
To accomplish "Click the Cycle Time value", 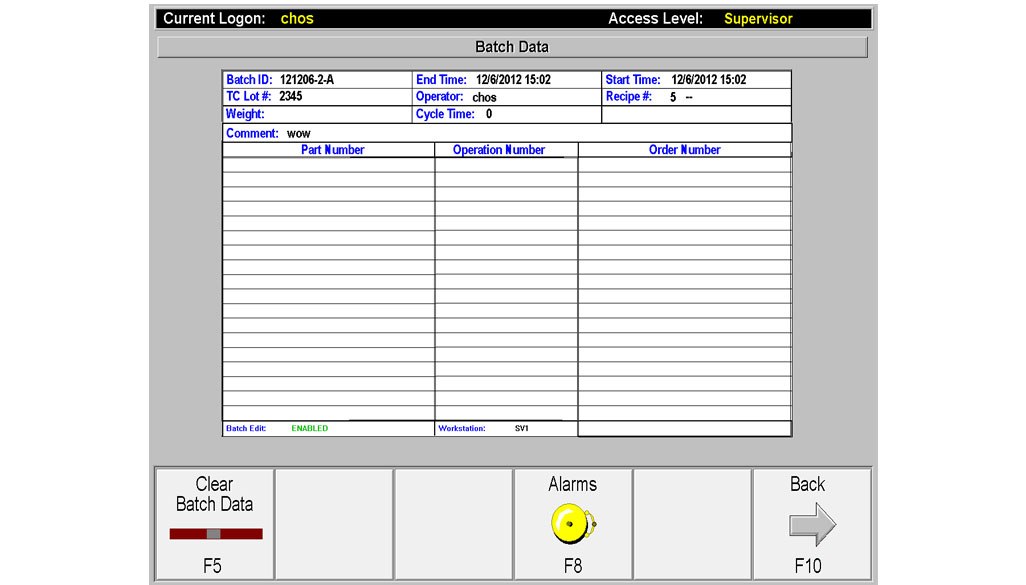I will tap(489, 115).
